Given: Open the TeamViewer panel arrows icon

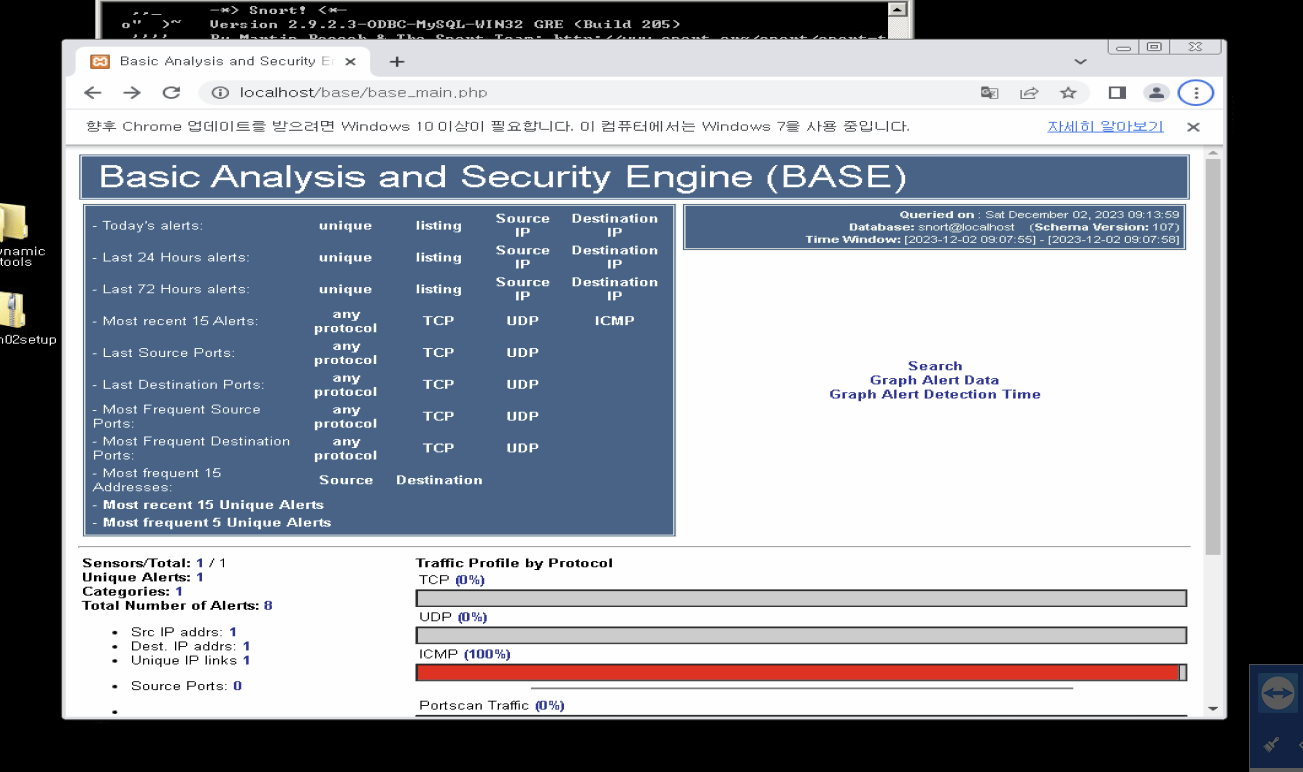Looking at the screenshot, I should click(x=1277, y=693).
